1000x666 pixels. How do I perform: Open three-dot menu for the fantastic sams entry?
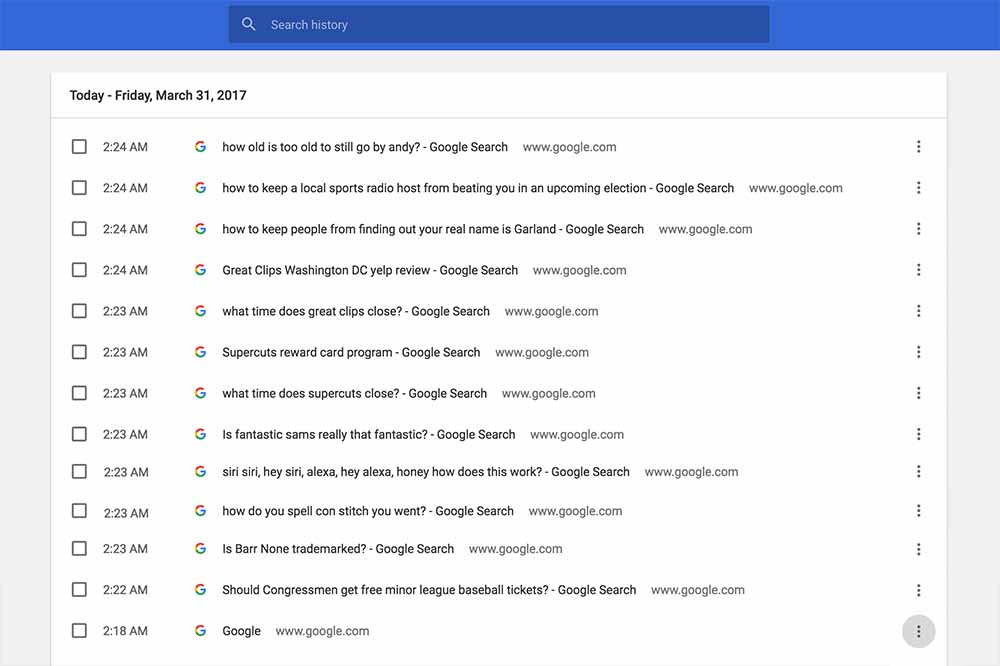point(918,434)
